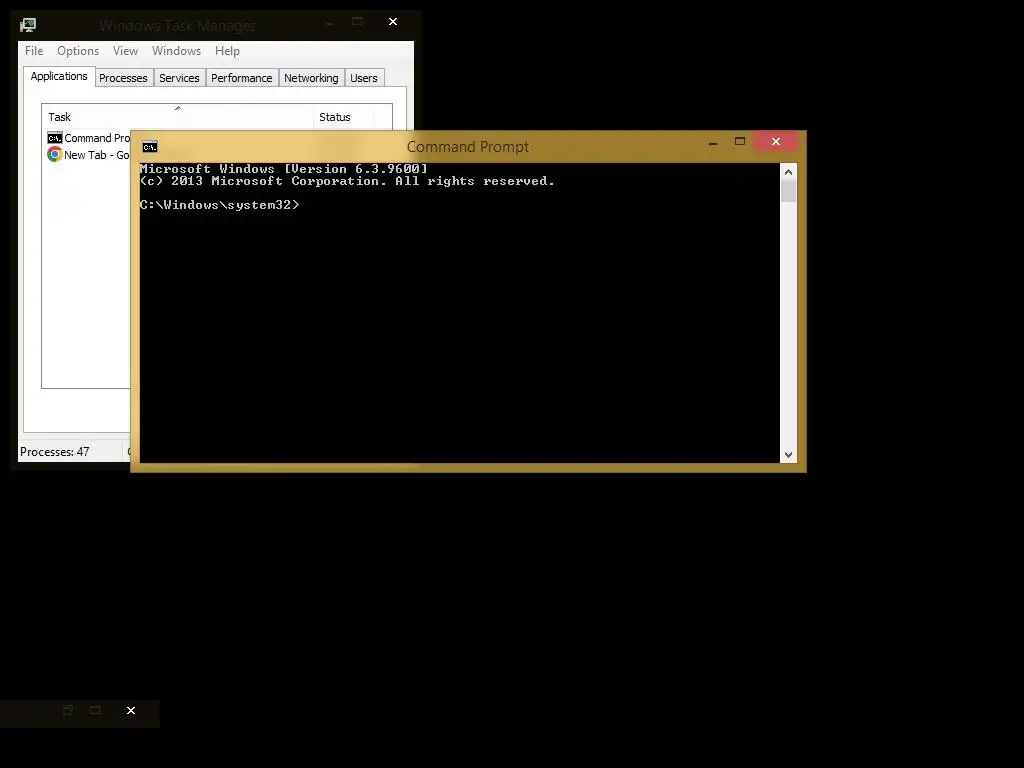Select the New Tab - Google task text

click(97, 155)
